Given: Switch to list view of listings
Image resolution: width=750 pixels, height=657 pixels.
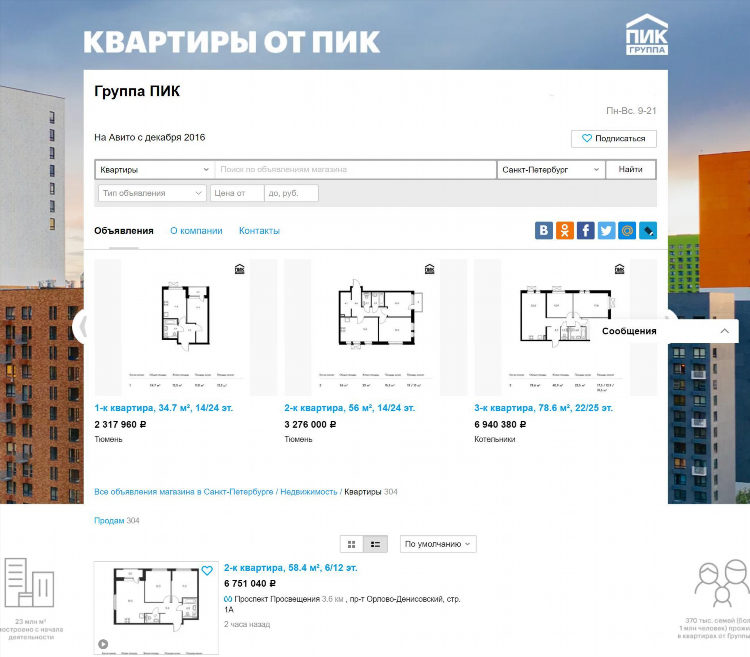Looking at the screenshot, I should 375,544.
